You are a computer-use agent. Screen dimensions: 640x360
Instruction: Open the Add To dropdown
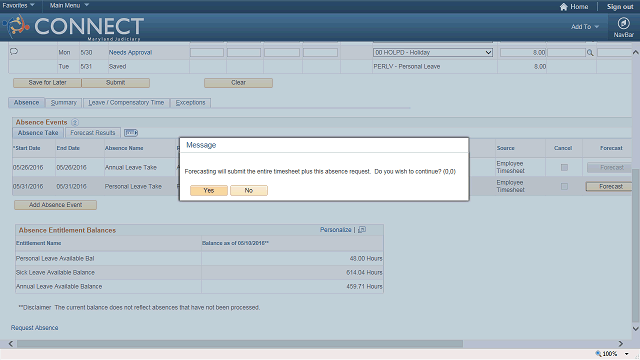(584, 27)
